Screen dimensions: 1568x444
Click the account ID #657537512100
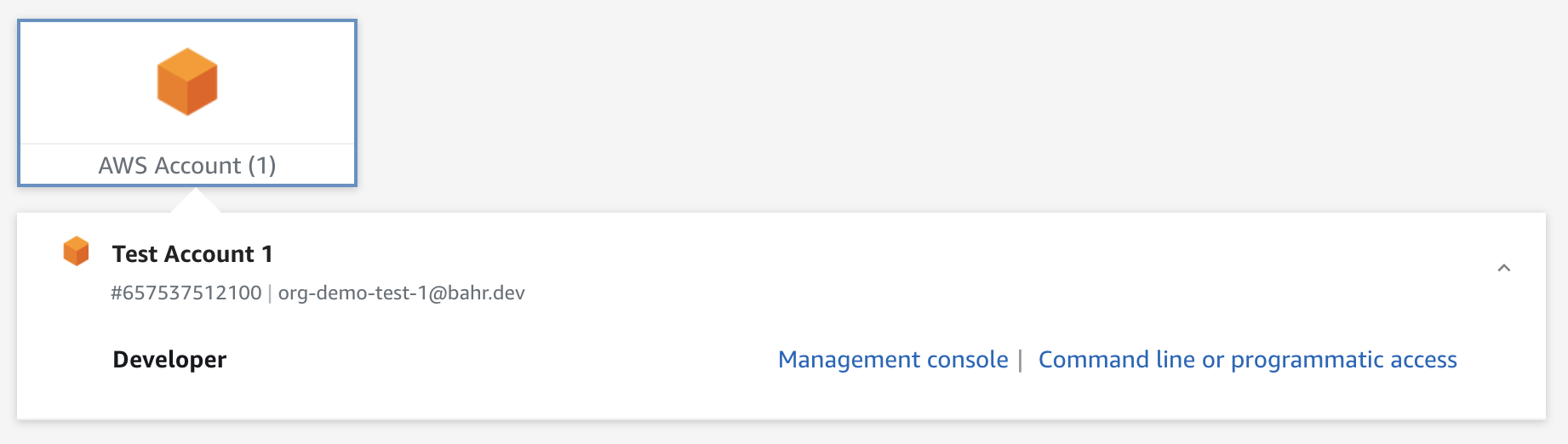(x=186, y=293)
